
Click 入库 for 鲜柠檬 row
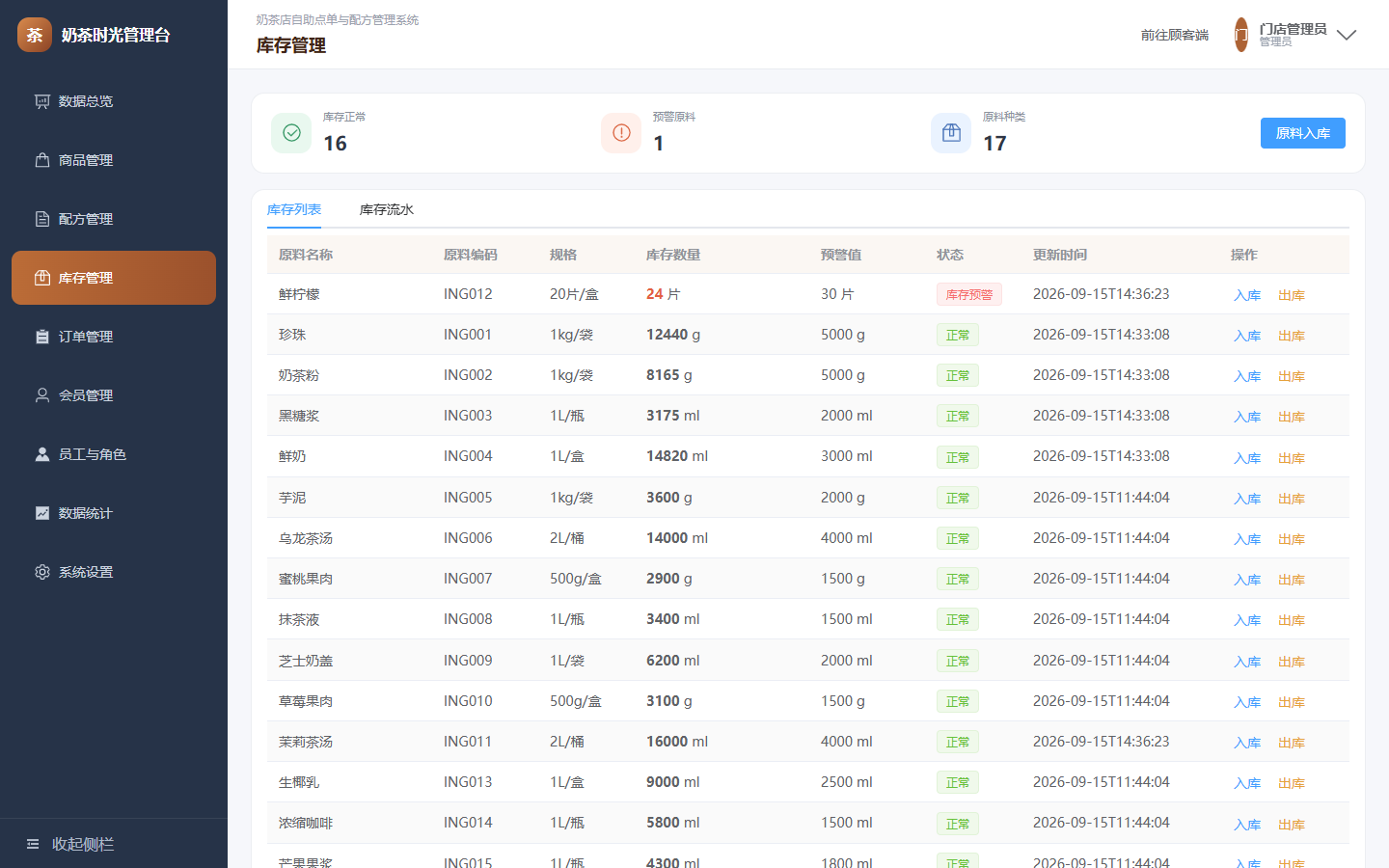coord(1247,295)
